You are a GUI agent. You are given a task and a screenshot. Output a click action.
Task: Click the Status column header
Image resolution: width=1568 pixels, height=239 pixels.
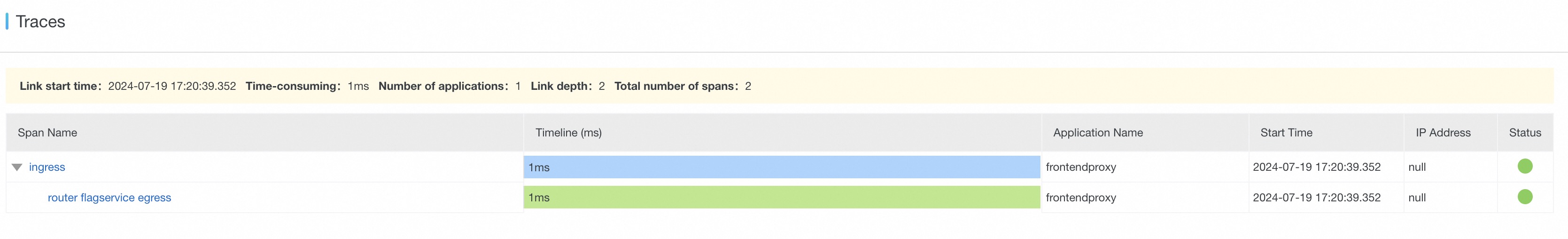1524,133
